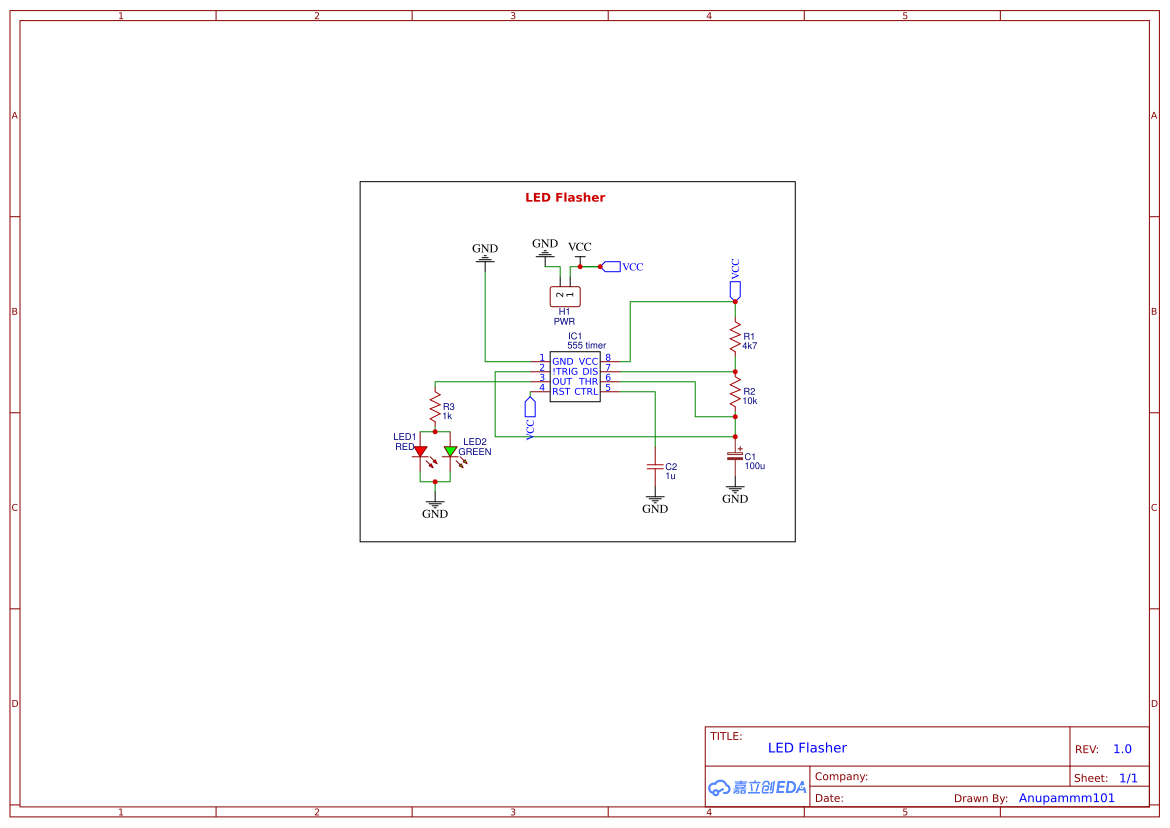Click the red LED1 symbol
1170x828 pixels.
pyautogui.click(x=419, y=452)
